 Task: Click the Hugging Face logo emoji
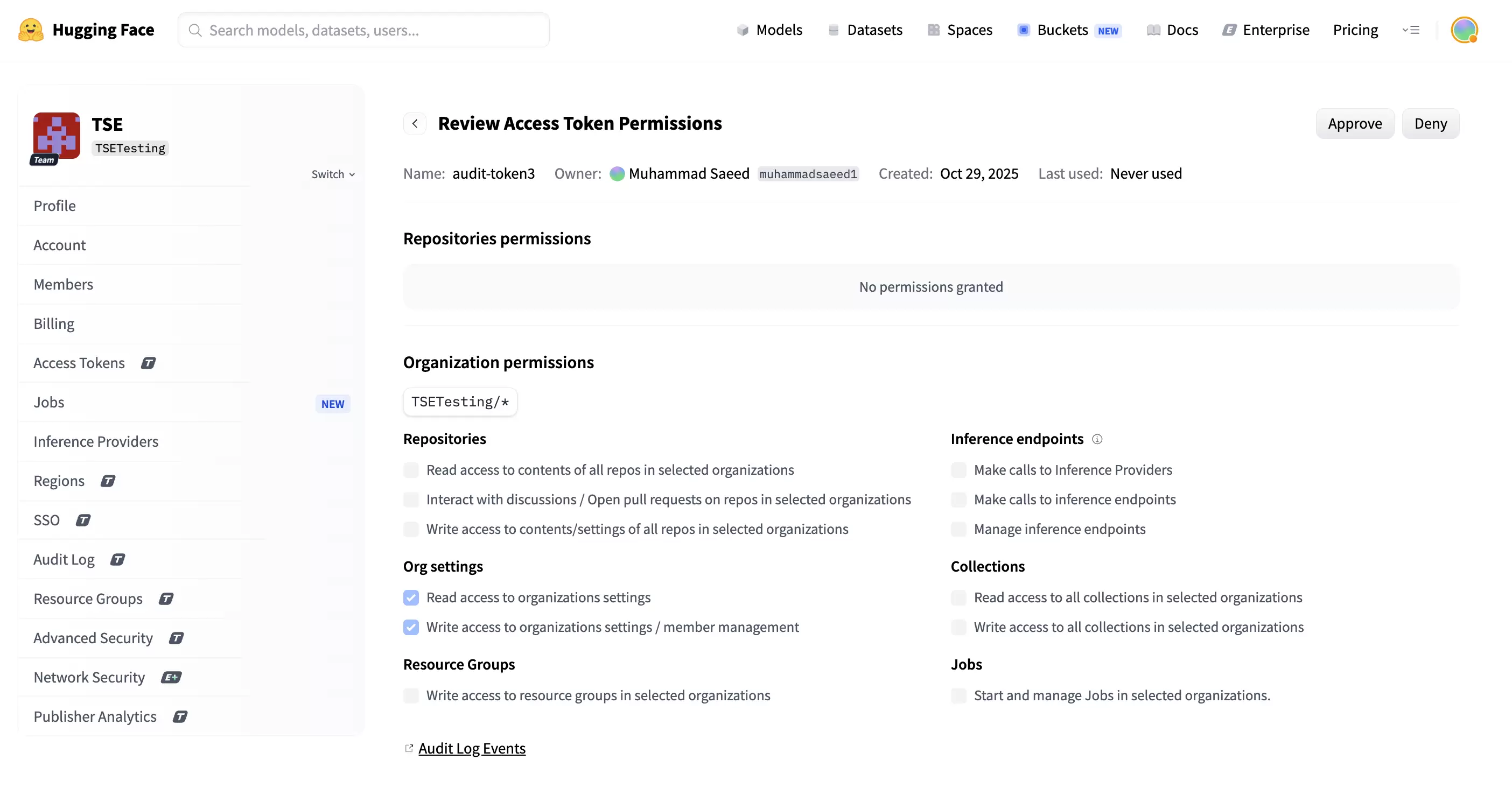coord(31,30)
